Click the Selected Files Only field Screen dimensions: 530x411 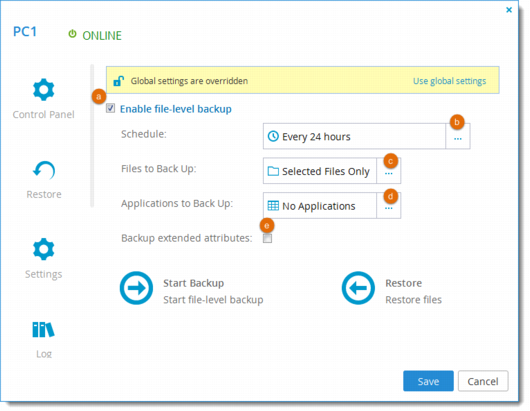click(x=320, y=171)
